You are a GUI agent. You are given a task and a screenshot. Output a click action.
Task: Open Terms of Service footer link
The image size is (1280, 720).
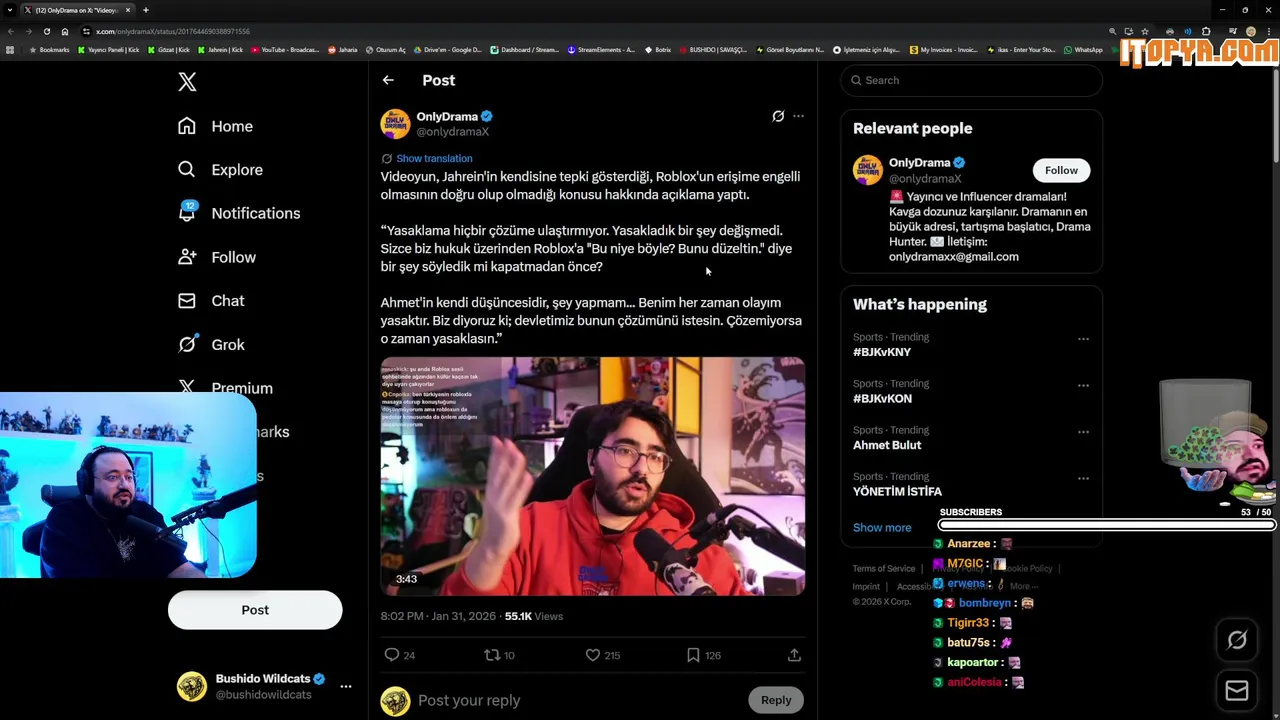(884, 568)
